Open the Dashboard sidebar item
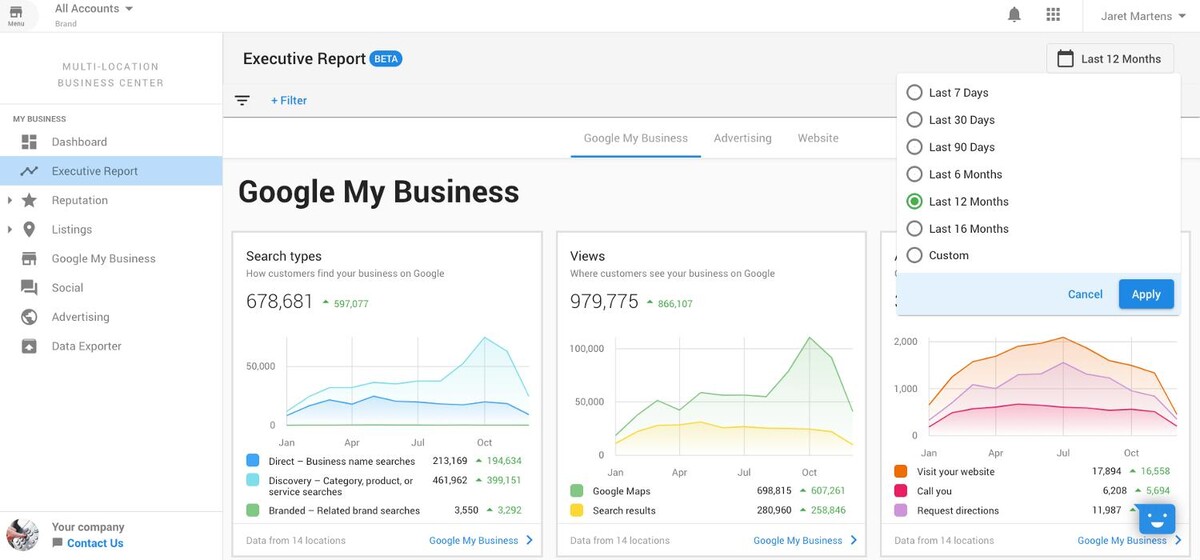Viewport: 1200px width, 560px height. pos(79,142)
